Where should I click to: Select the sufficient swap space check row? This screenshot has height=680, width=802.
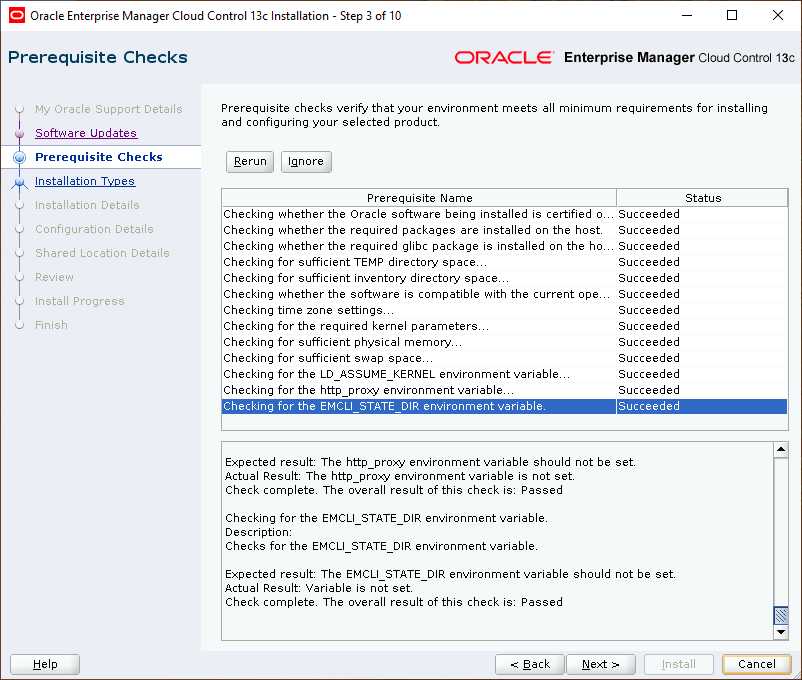tap(504, 358)
